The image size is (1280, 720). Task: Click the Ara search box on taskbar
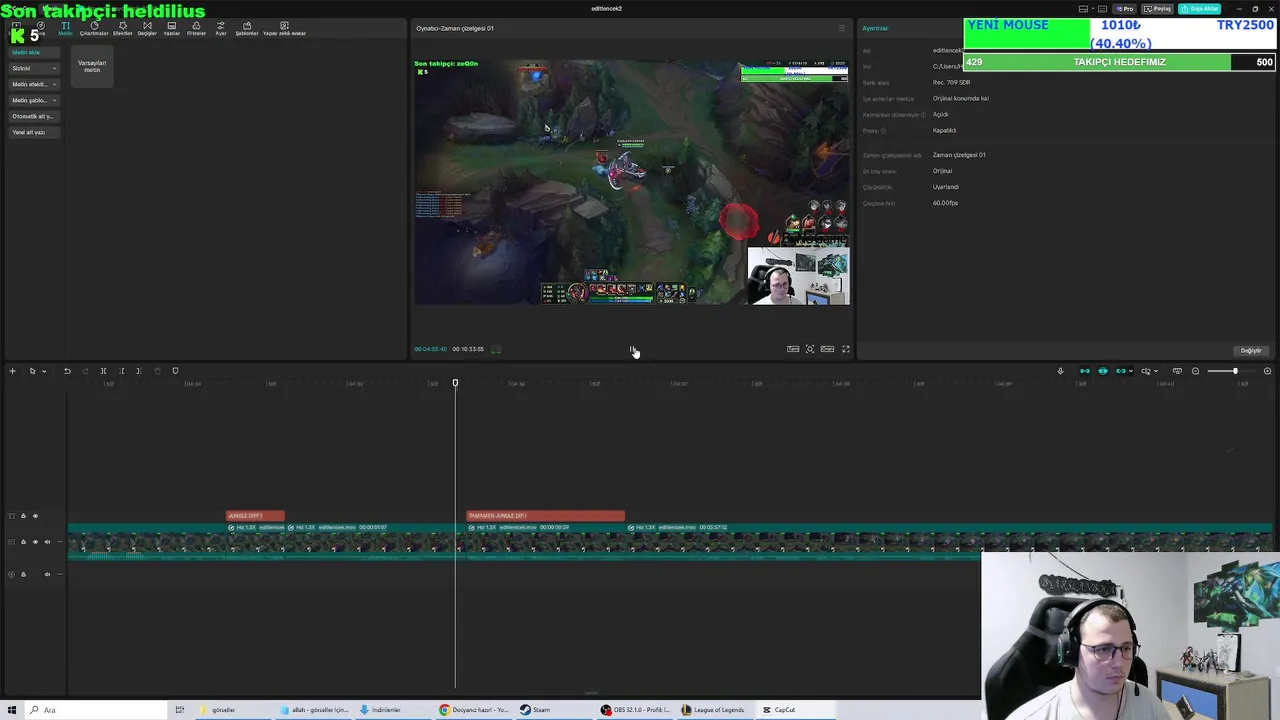click(98, 710)
